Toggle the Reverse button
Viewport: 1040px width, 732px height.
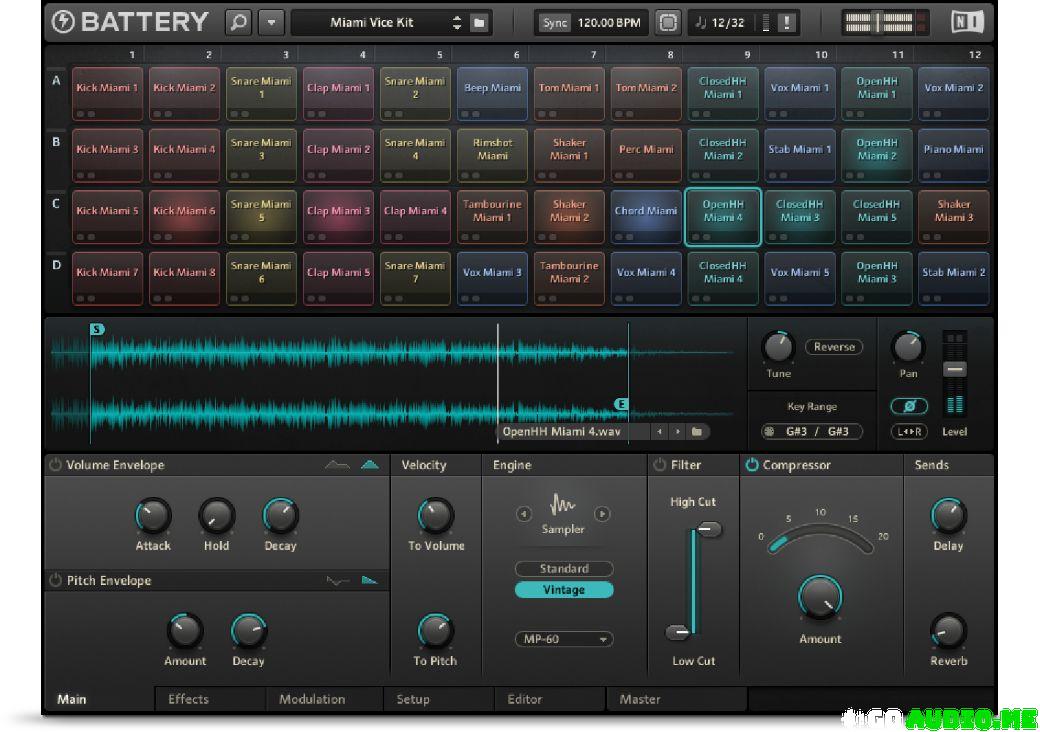coord(834,347)
